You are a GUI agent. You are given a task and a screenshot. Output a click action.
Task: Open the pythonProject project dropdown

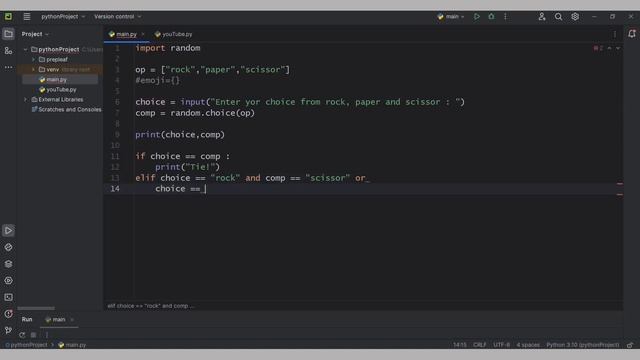pos(63,17)
